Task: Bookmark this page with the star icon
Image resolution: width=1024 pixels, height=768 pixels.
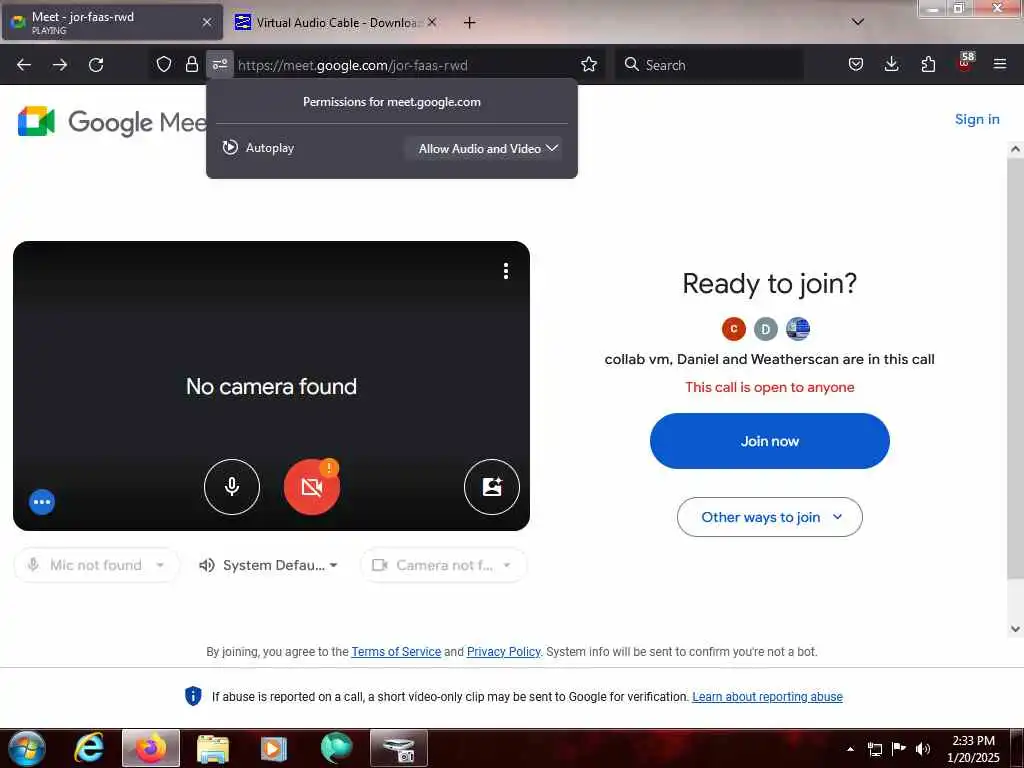Action: 589,64
